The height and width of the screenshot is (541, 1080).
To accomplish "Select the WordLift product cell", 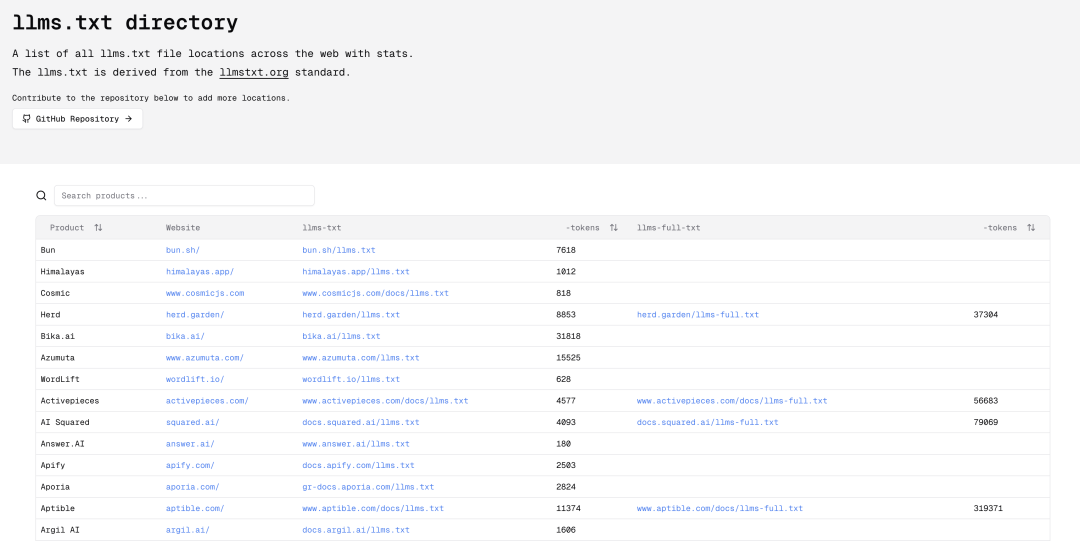I will [x=60, y=379].
